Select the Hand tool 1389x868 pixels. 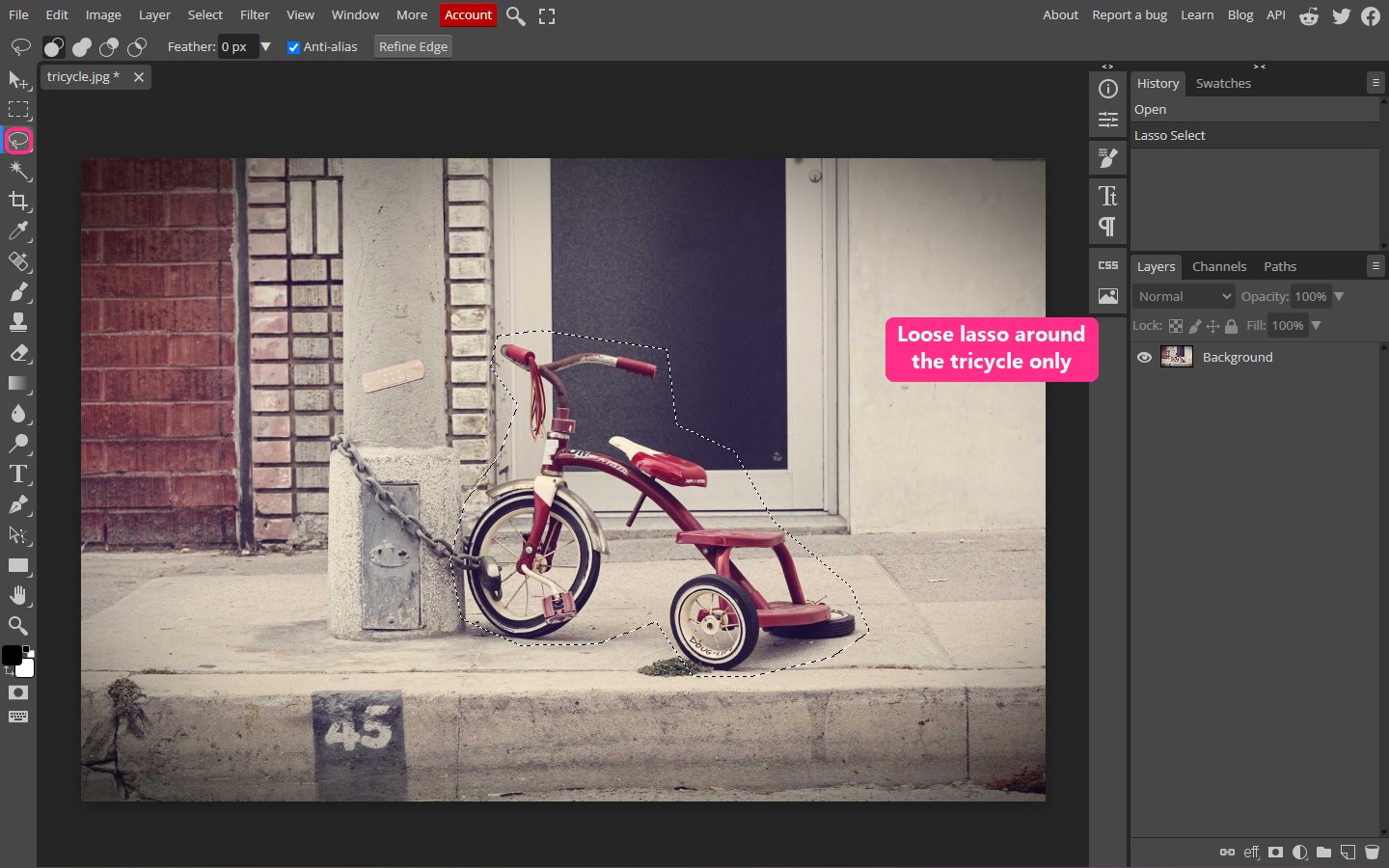tap(18, 595)
